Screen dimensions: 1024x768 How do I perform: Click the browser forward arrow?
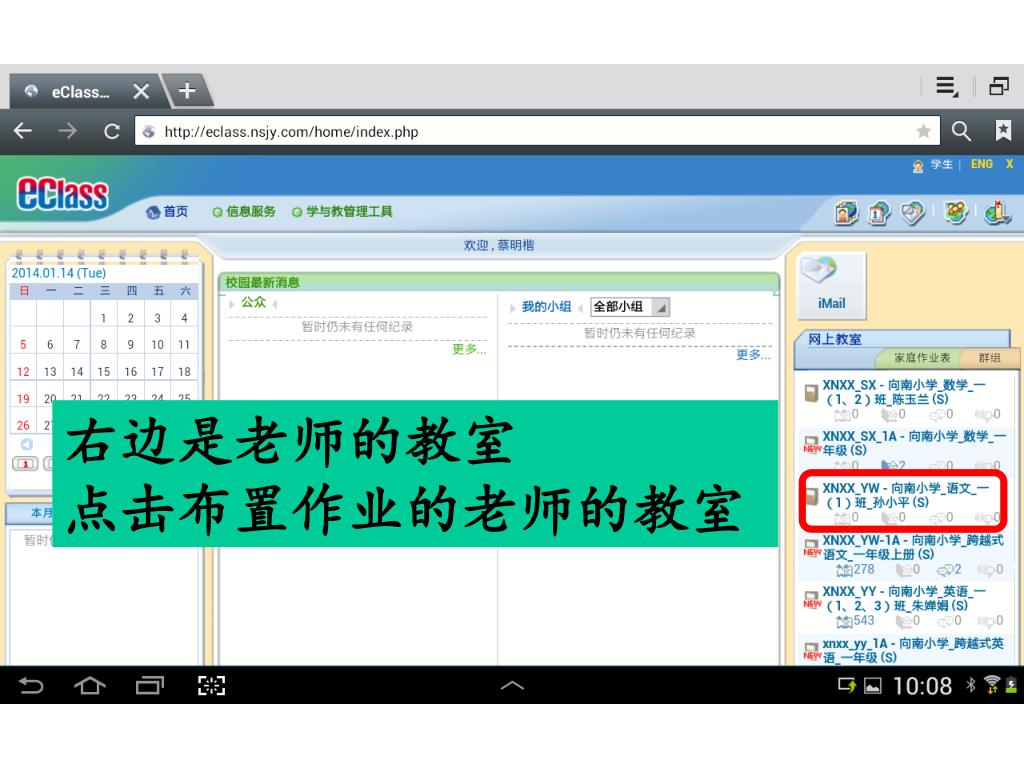[67, 131]
